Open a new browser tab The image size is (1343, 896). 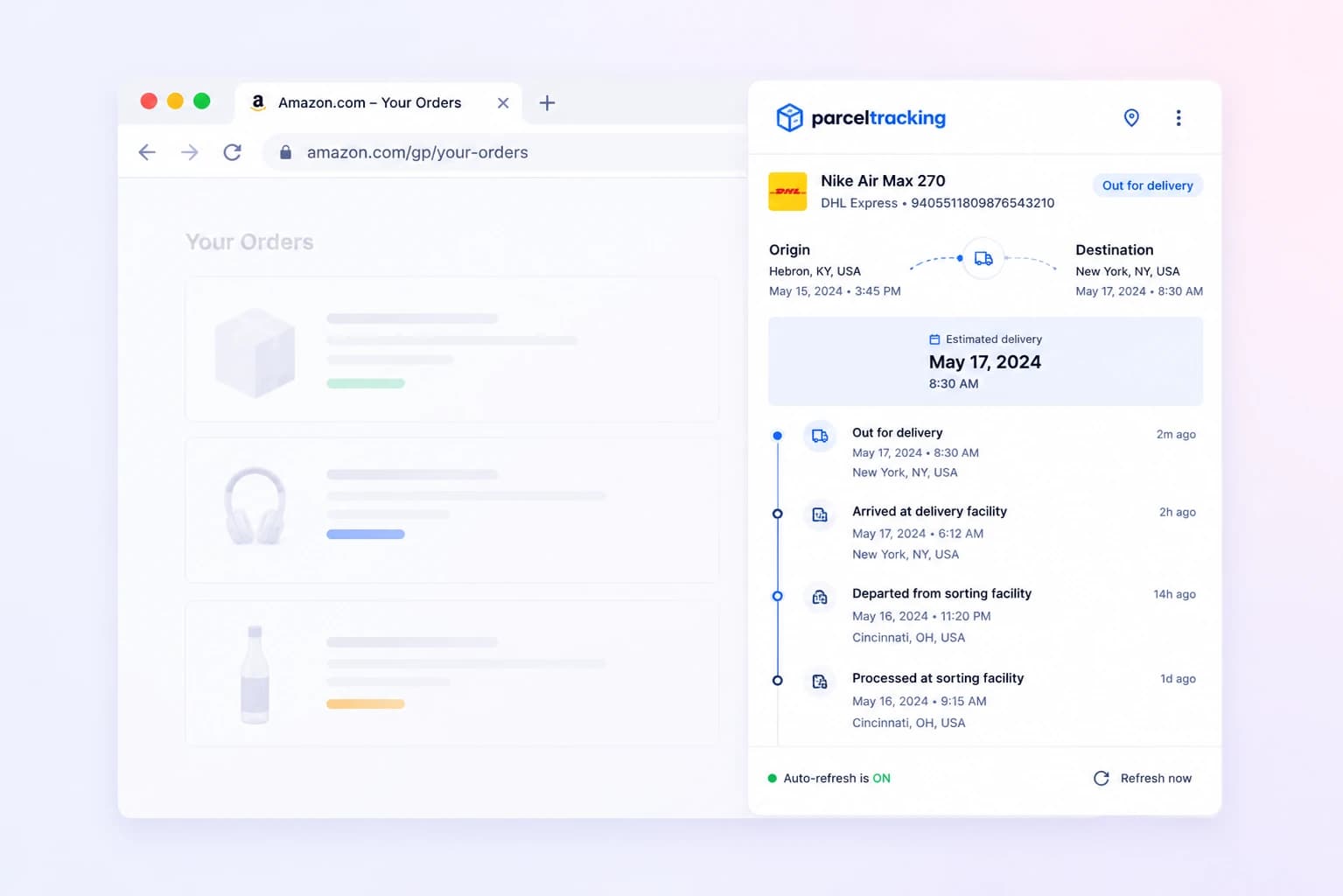[547, 102]
